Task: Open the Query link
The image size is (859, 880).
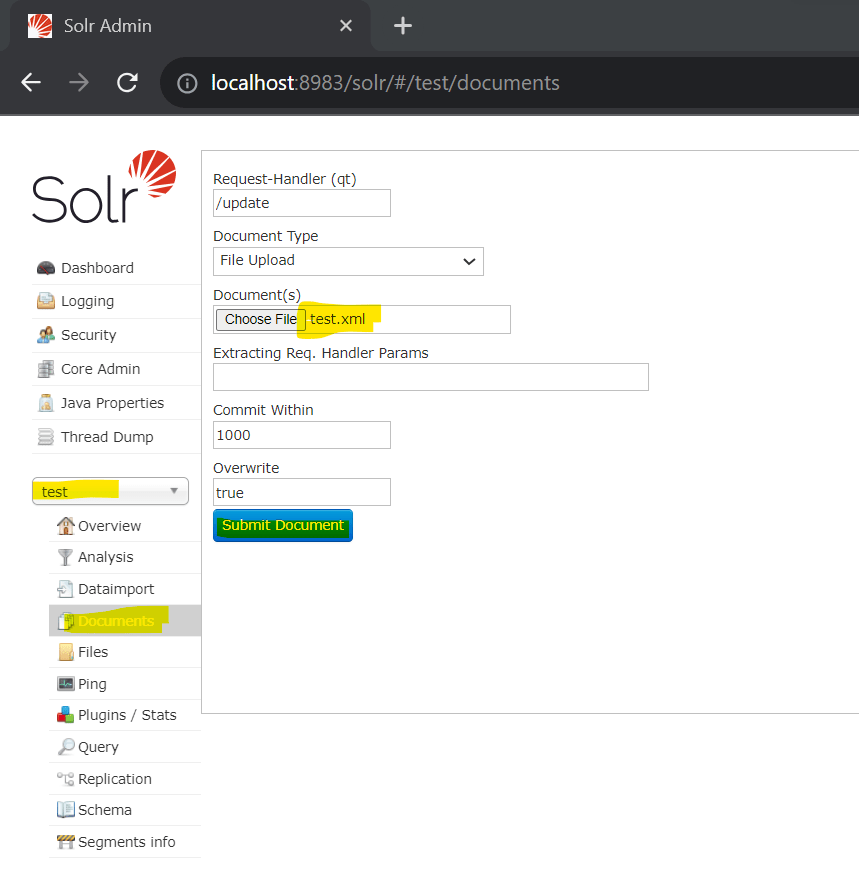Action: click(x=98, y=747)
